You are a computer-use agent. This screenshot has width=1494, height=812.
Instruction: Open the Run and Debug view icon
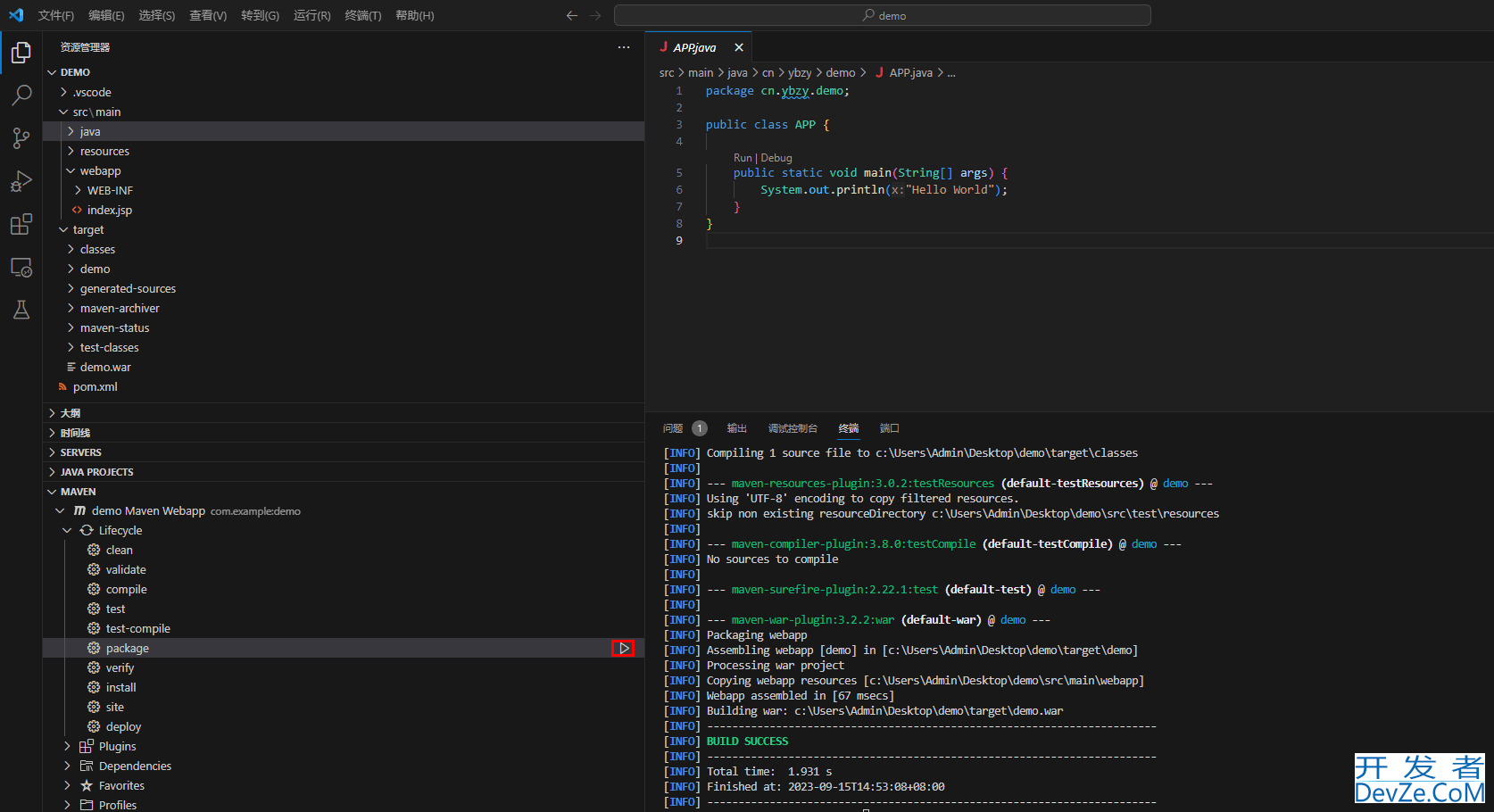[x=21, y=181]
